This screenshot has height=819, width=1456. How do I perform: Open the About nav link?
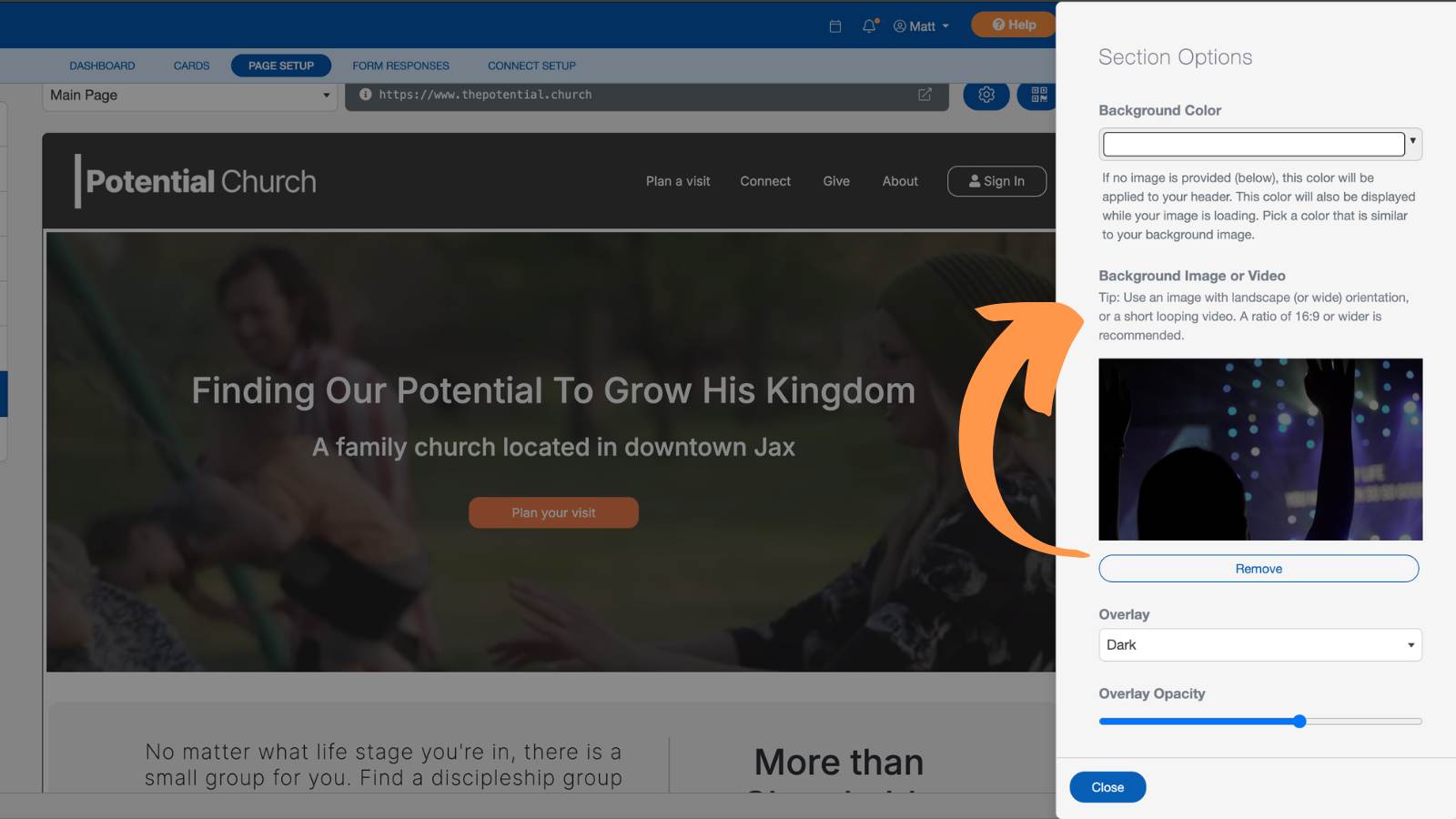pyautogui.click(x=900, y=181)
